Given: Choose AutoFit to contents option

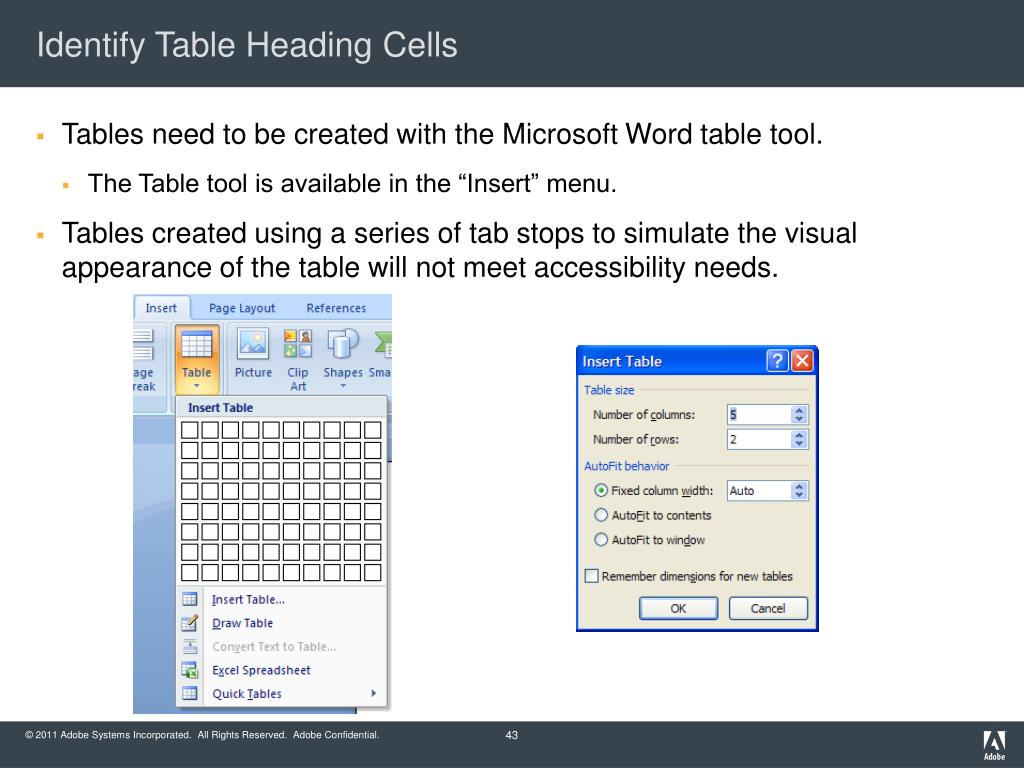Looking at the screenshot, I should pyautogui.click(x=601, y=515).
